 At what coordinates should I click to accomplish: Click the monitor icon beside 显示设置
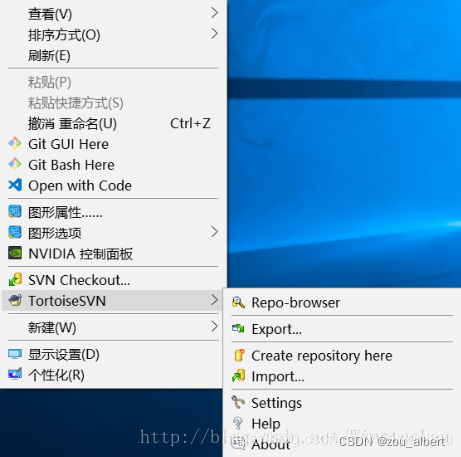click(x=15, y=354)
